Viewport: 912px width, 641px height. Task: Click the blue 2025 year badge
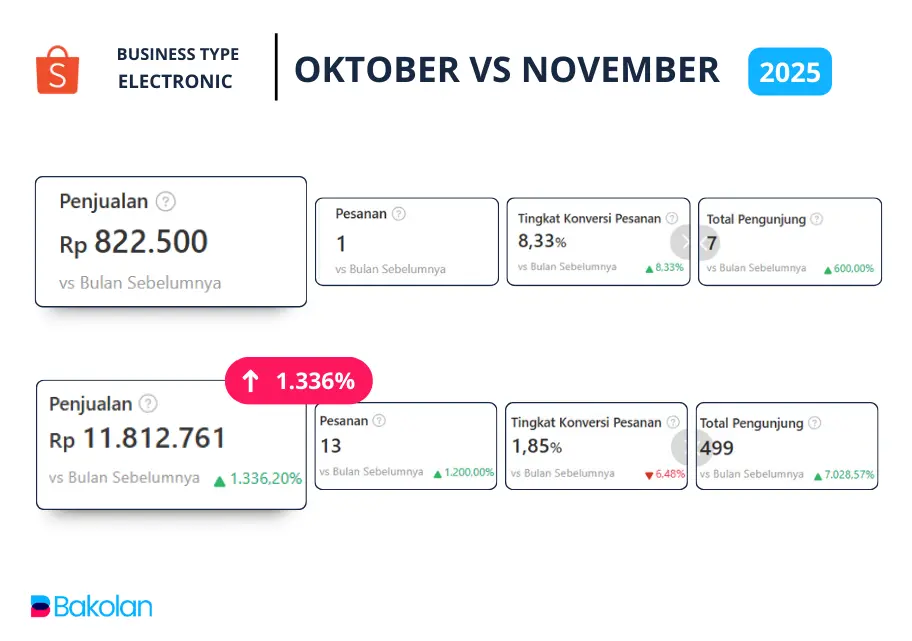(x=789, y=72)
